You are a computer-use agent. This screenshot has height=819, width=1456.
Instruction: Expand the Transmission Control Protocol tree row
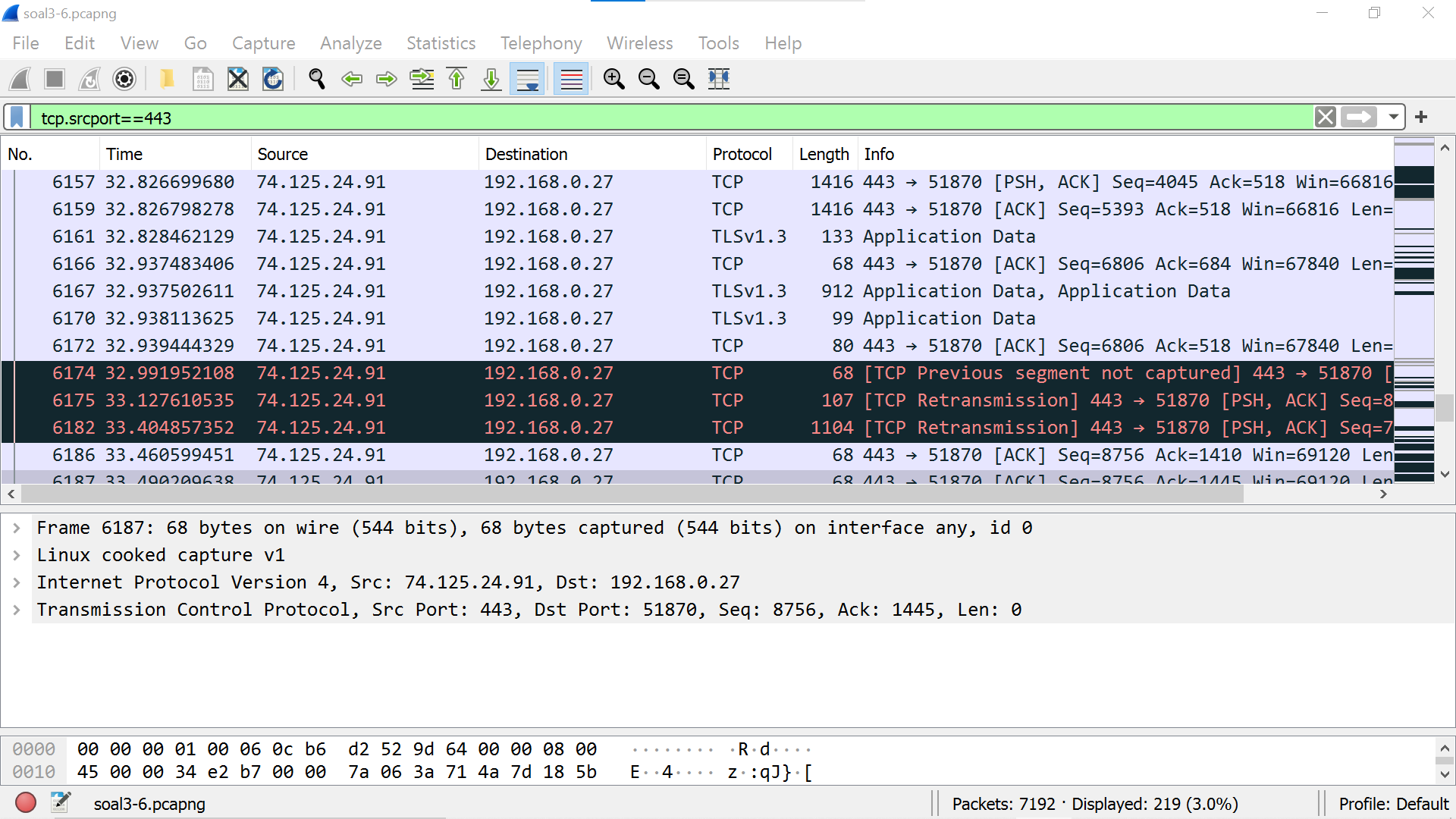[x=17, y=610]
